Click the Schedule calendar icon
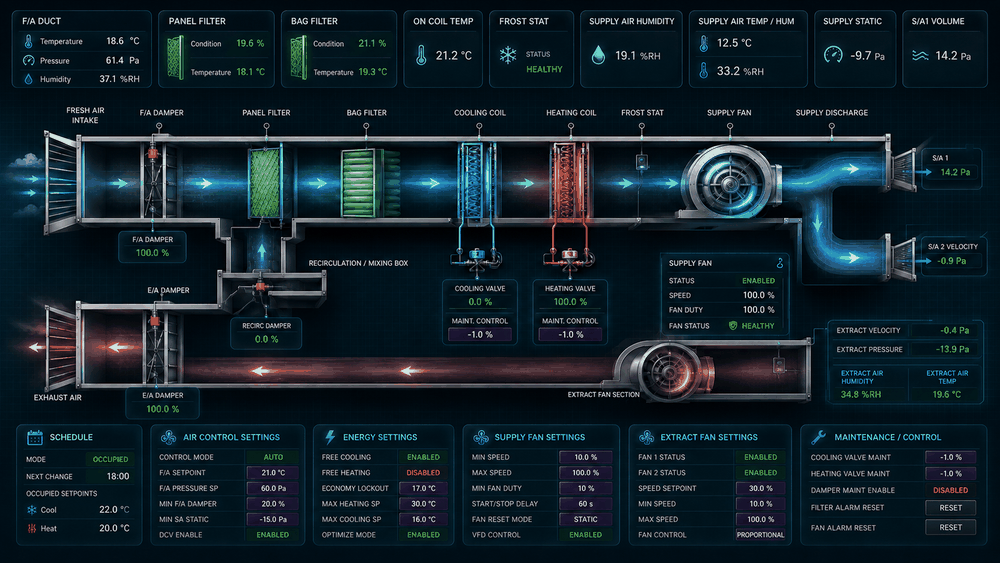The image size is (1000, 563). point(34,437)
